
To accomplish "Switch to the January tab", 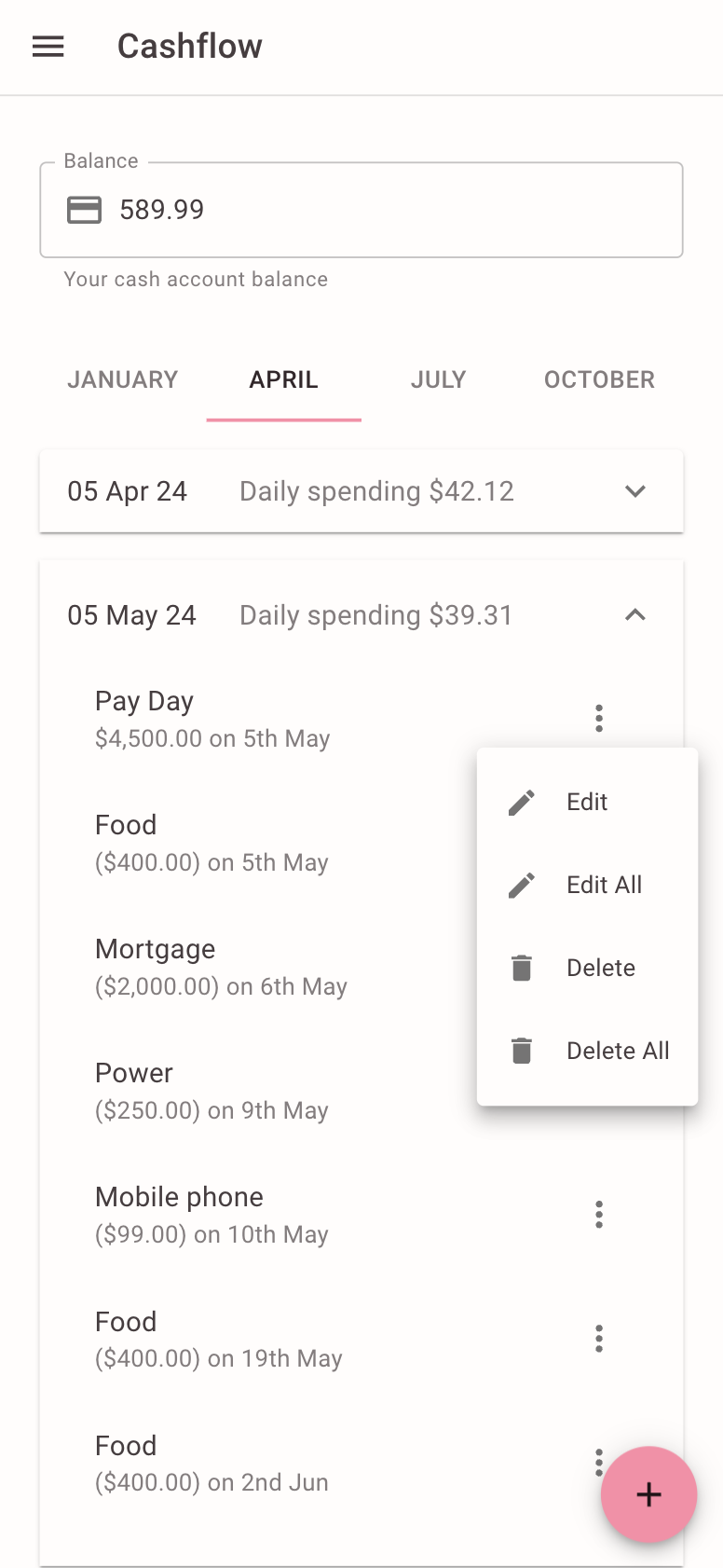I will pos(122,380).
